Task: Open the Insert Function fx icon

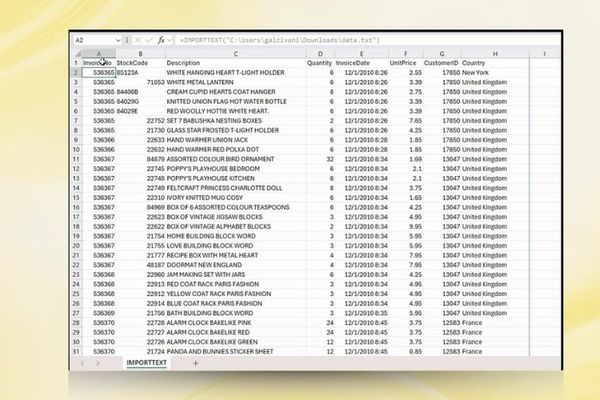Action: pos(161,40)
